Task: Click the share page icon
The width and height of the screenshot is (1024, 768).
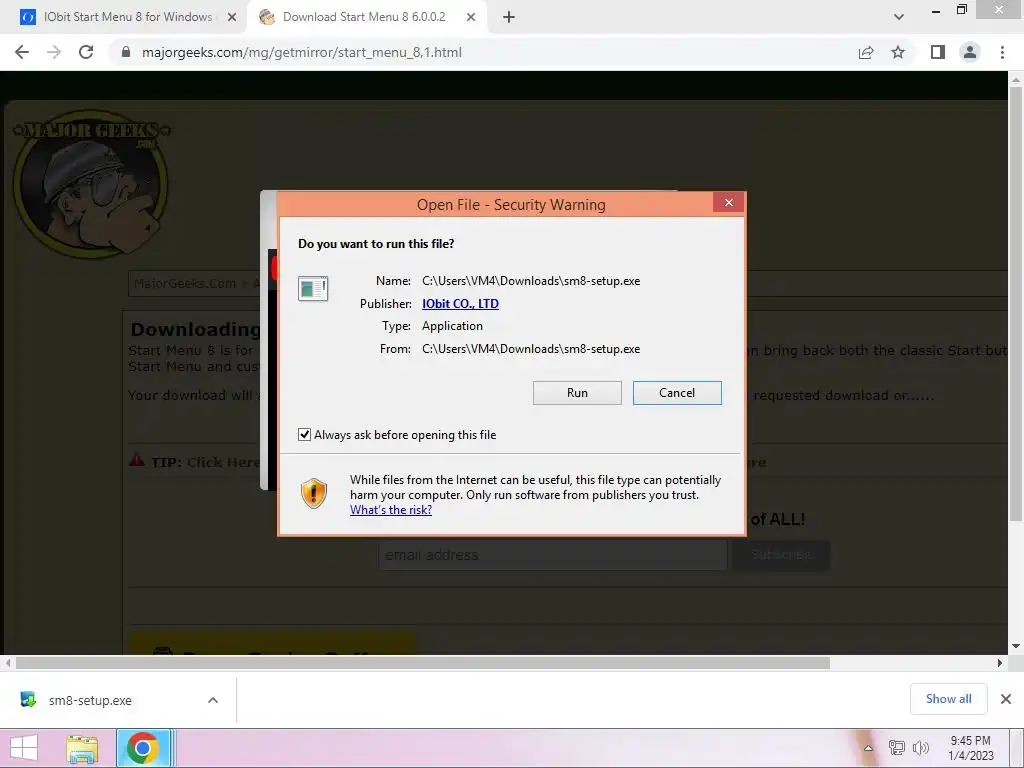Action: point(866,52)
